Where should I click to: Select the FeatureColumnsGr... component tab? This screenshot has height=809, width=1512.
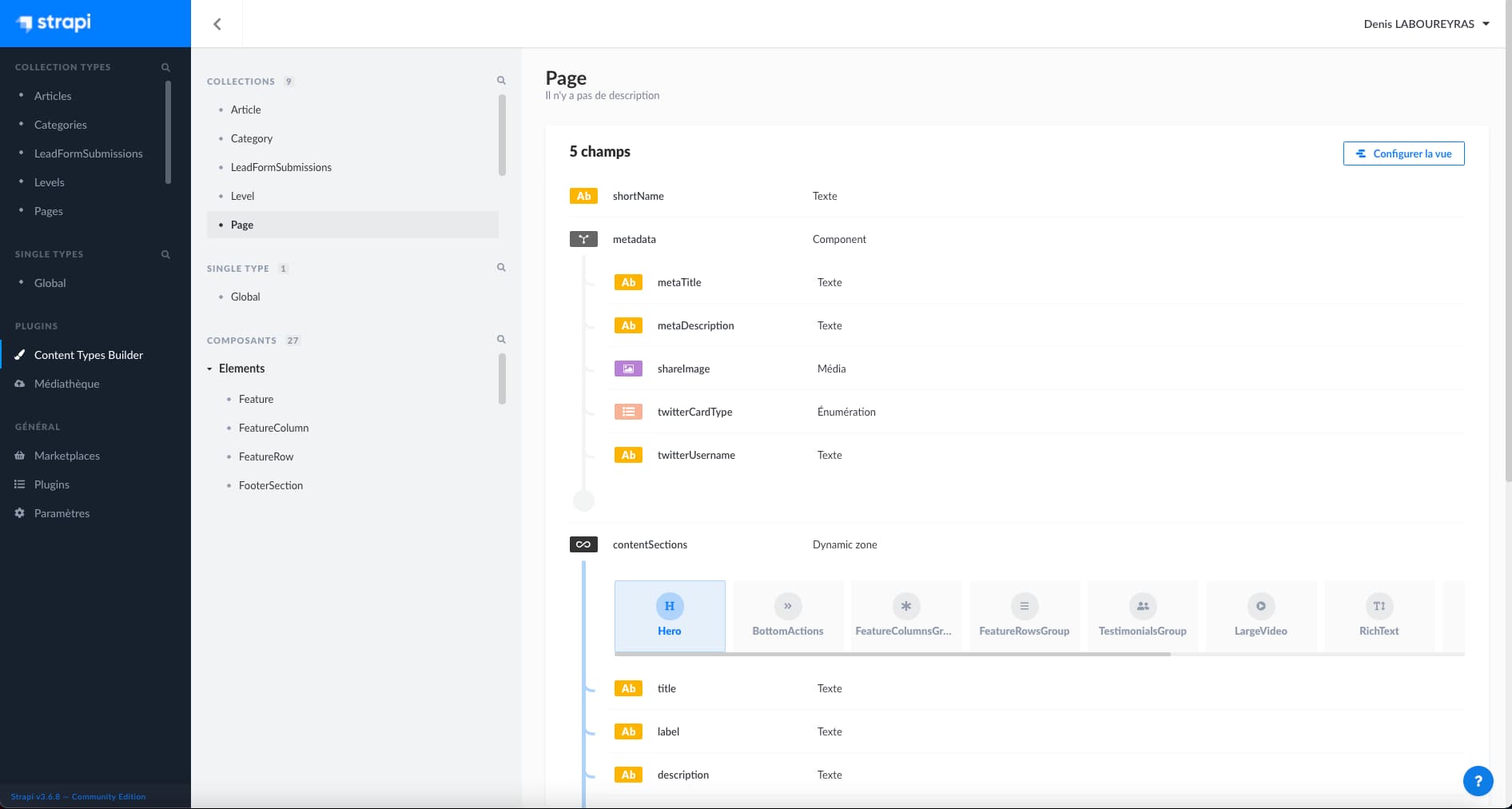pos(905,616)
